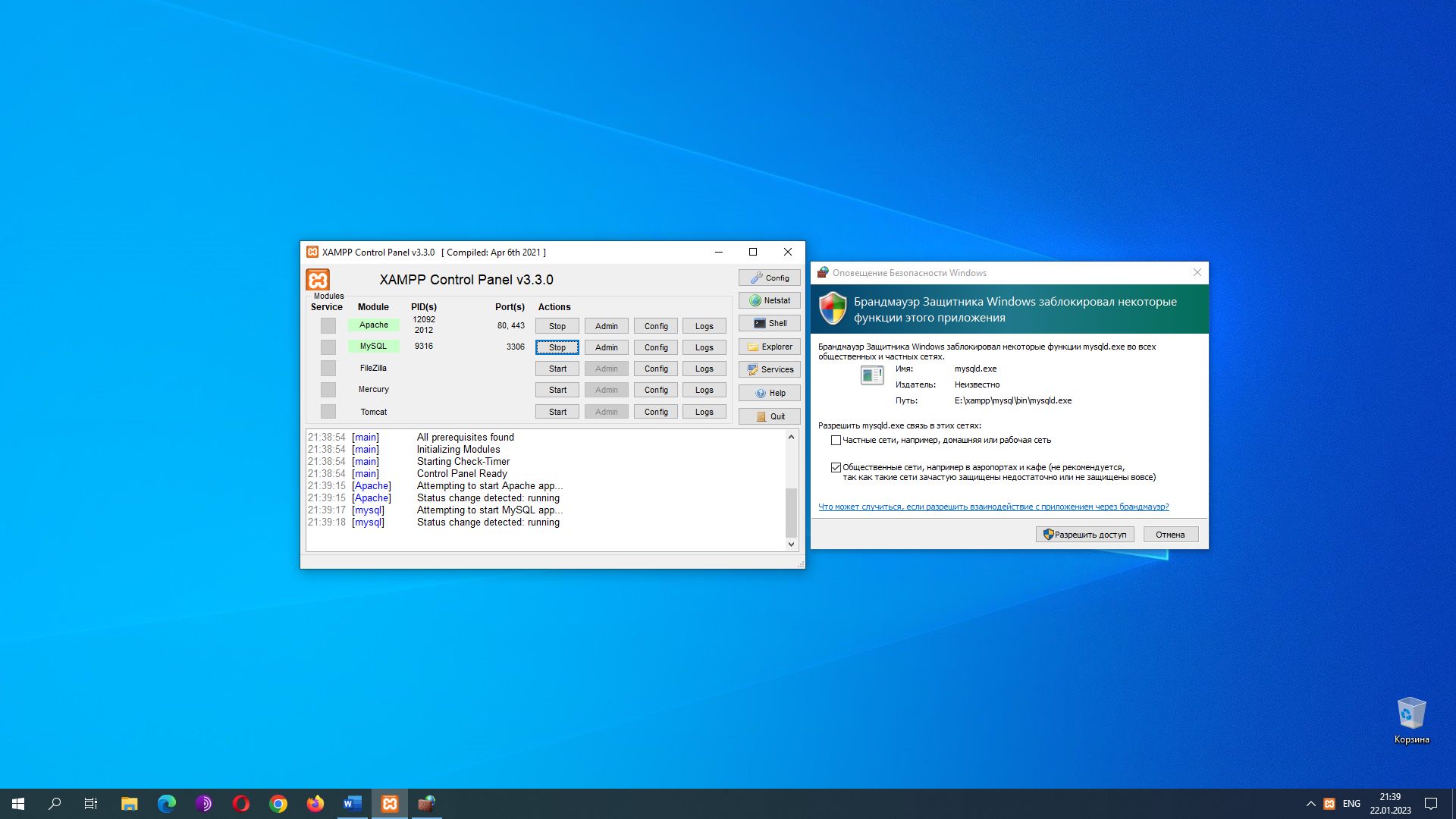Open Mercury Logs menu
The width and height of the screenshot is (1456, 819).
click(x=704, y=390)
